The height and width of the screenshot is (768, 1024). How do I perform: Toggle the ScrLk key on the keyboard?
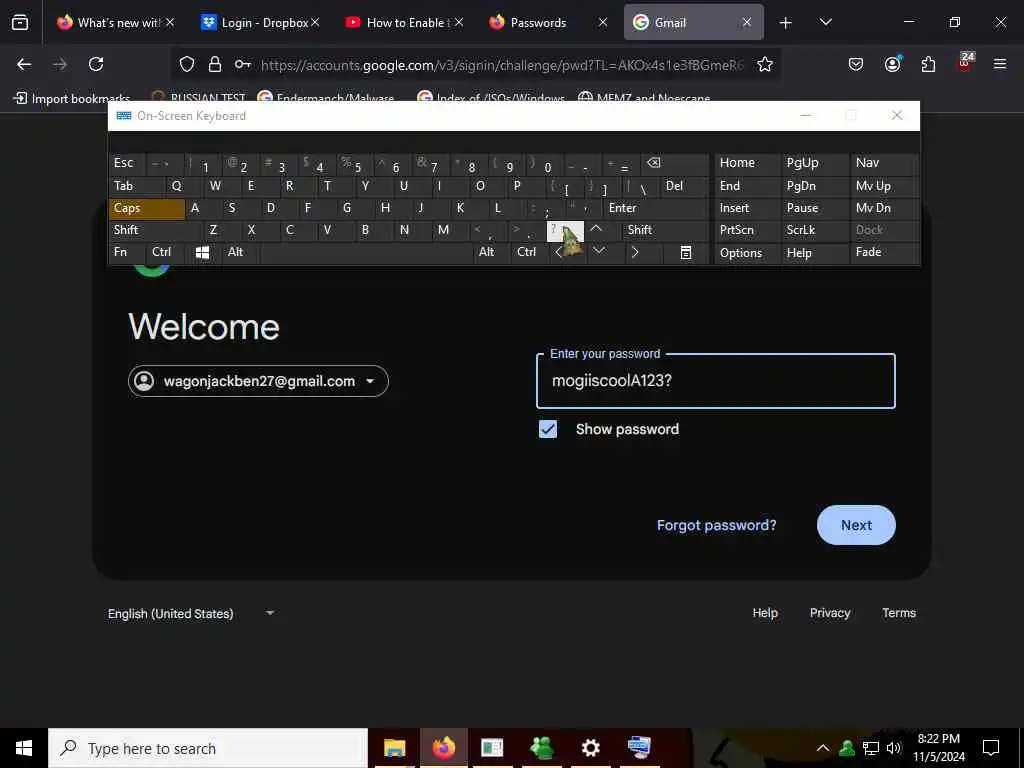pyautogui.click(x=814, y=230)
